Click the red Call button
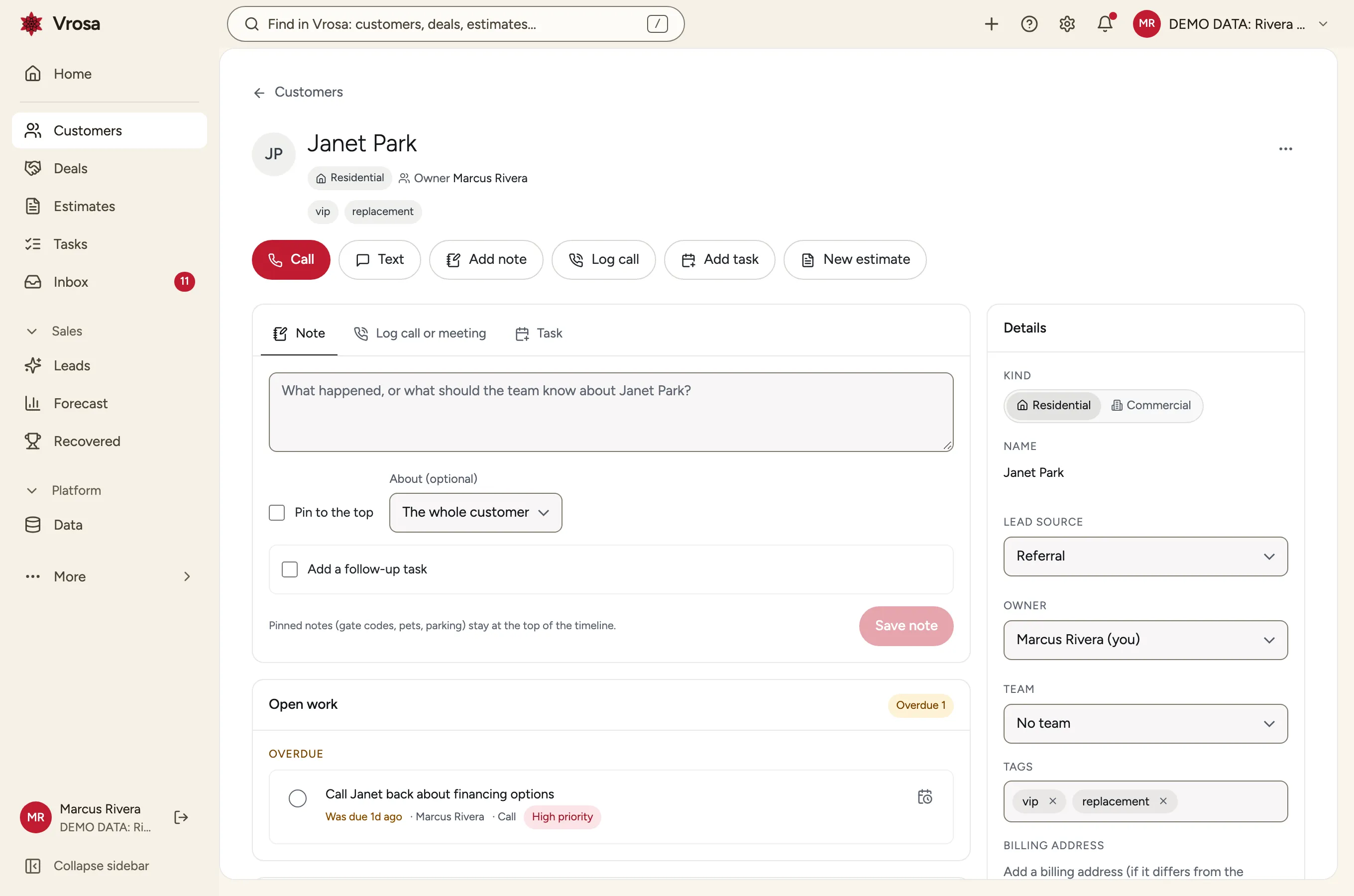The image size is (1354, 896). click(291, 259)
